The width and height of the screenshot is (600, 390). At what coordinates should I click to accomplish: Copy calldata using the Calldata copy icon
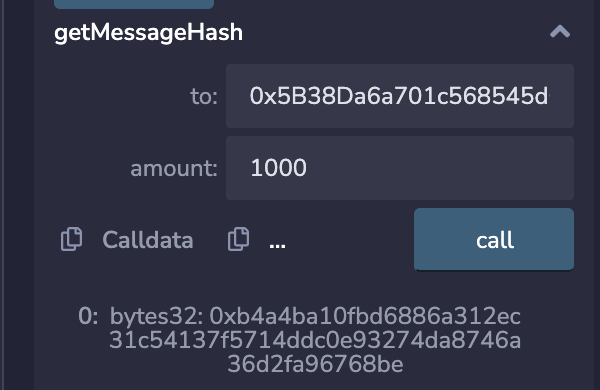click(x=72, y=239)
